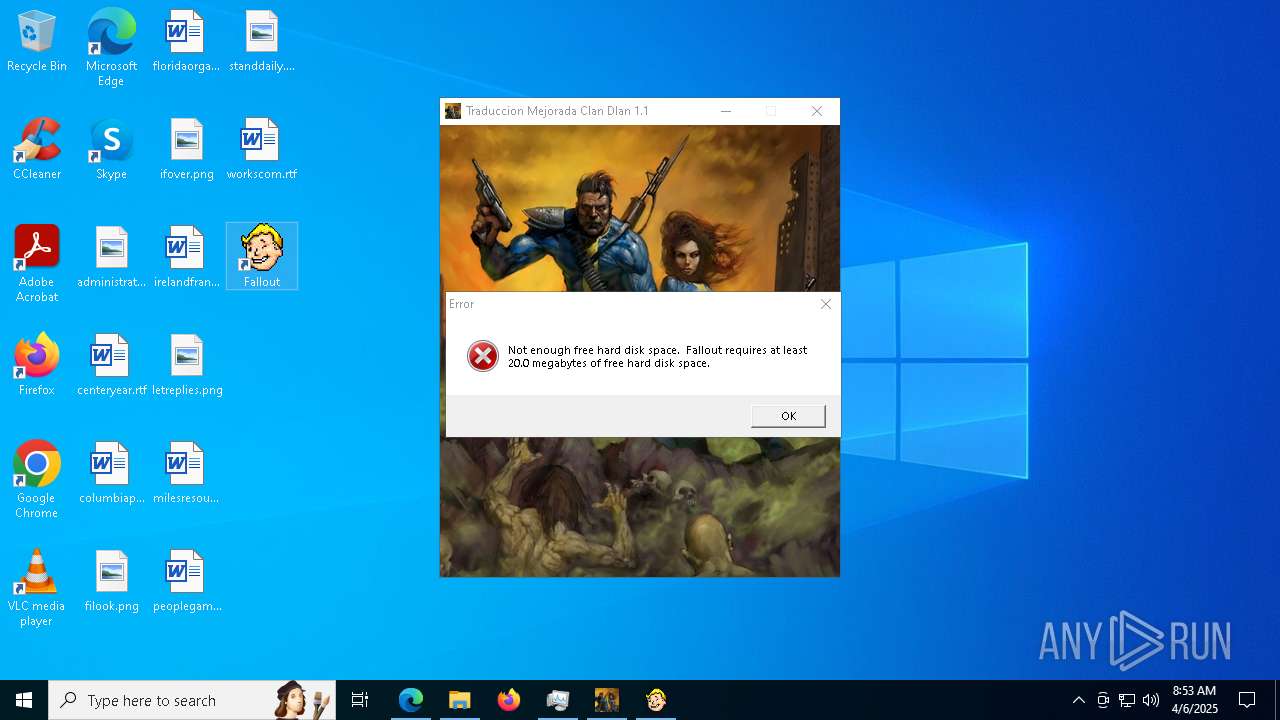Click the "Not enough free hard disk space" message

tap(657, 357)
